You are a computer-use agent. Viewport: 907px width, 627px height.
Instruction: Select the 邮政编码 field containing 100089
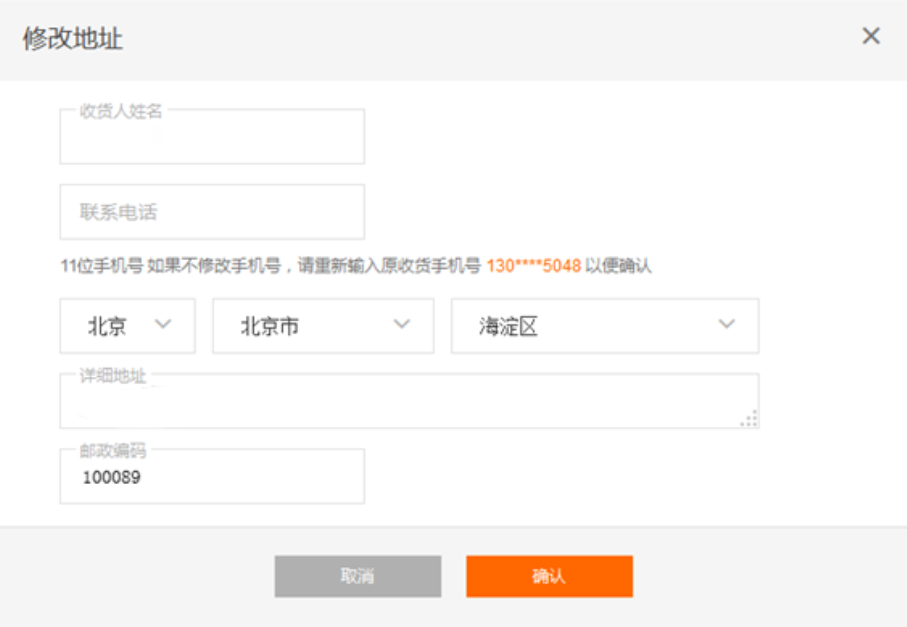[x=212, y=478]
